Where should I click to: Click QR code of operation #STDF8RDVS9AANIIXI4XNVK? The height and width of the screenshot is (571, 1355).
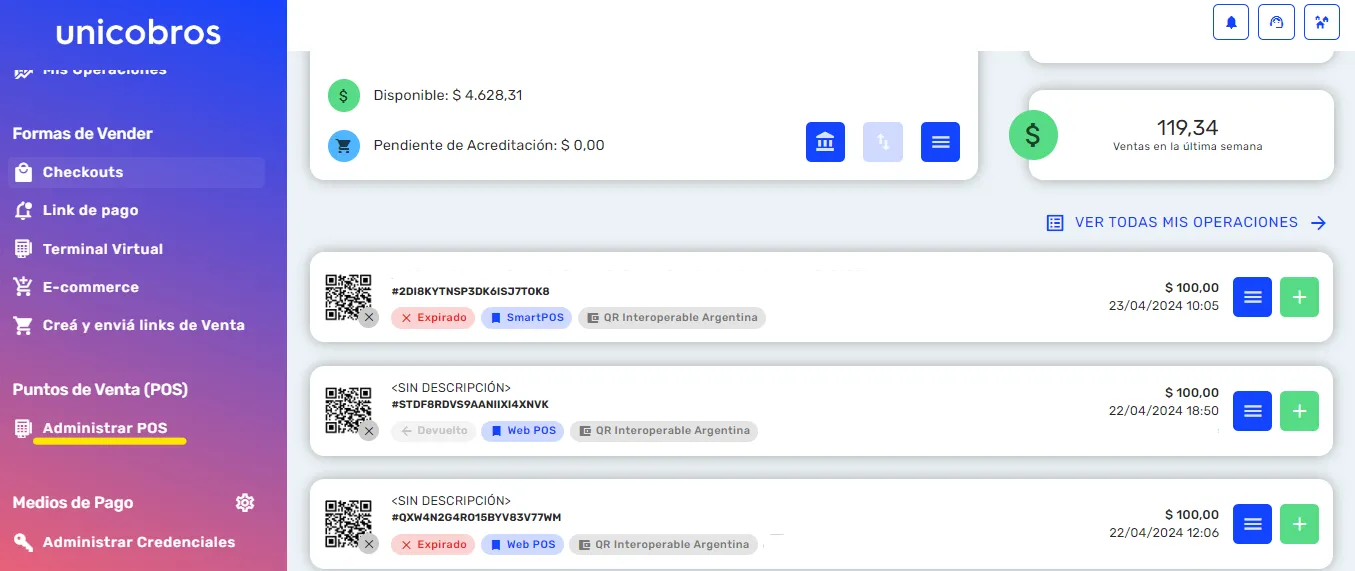tap(348, 411)
